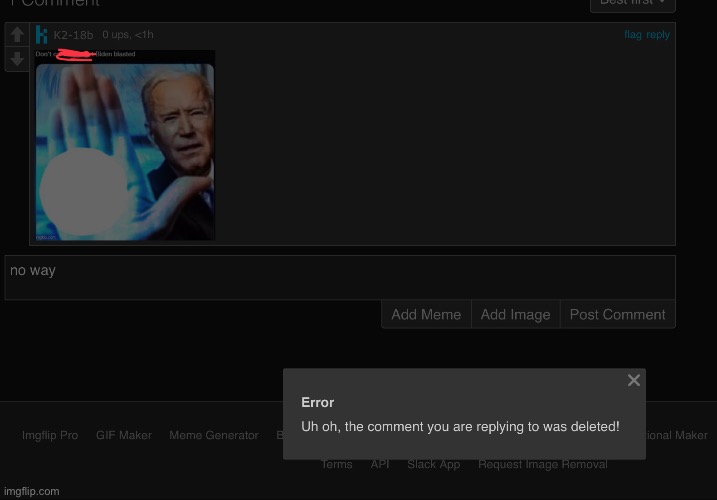Open the Biden meme image in comment
This screenshot has width=717, height=500.
point(125,145)
